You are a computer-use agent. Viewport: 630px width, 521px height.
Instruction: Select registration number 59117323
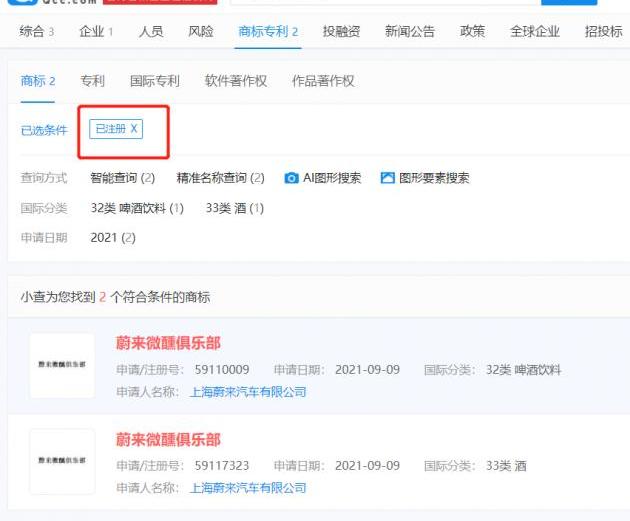coord(222,466)
